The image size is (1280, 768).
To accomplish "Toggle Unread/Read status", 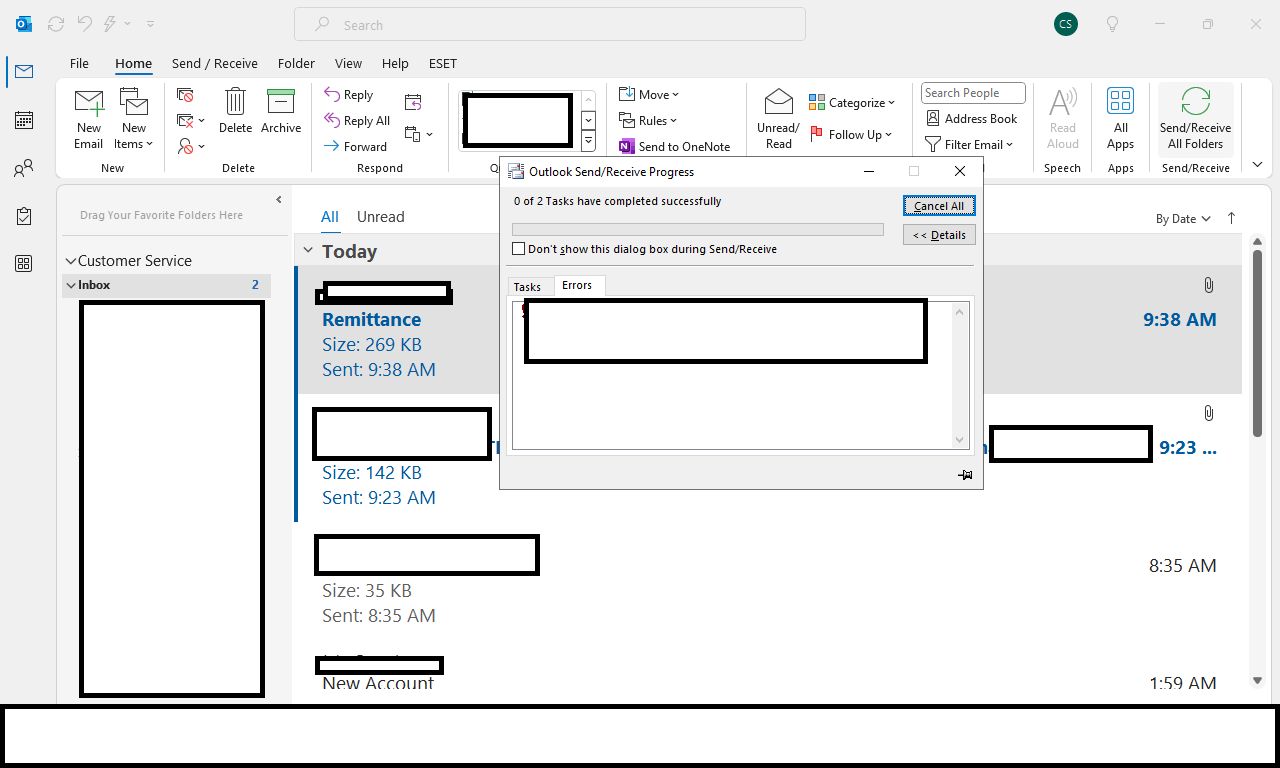I will pos(778,118).
